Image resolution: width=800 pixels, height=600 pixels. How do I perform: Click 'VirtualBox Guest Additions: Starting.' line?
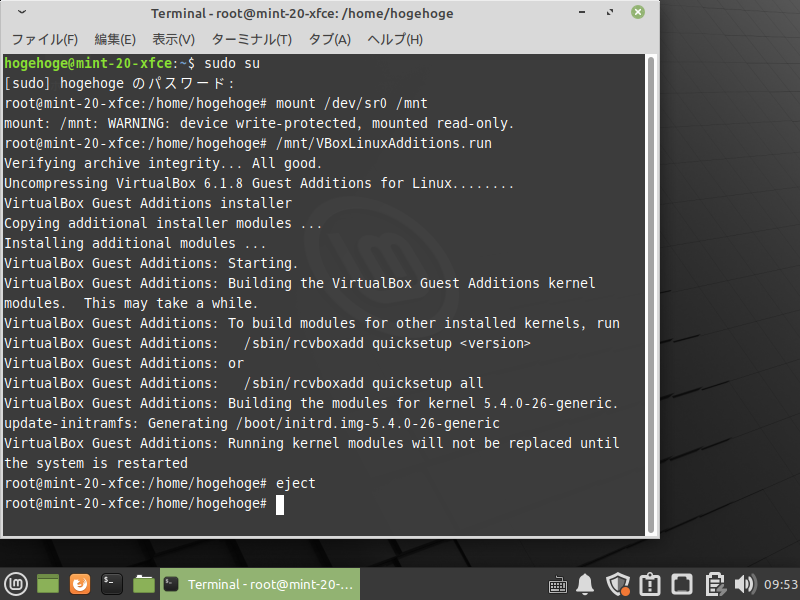pyautogui.click(x=151, y=263)
